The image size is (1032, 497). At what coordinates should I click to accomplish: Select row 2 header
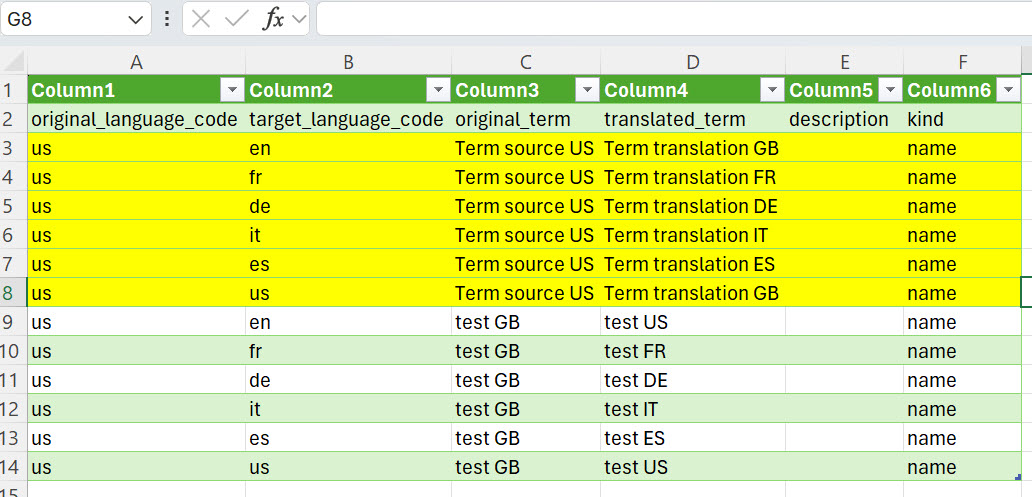click(13, 119)
